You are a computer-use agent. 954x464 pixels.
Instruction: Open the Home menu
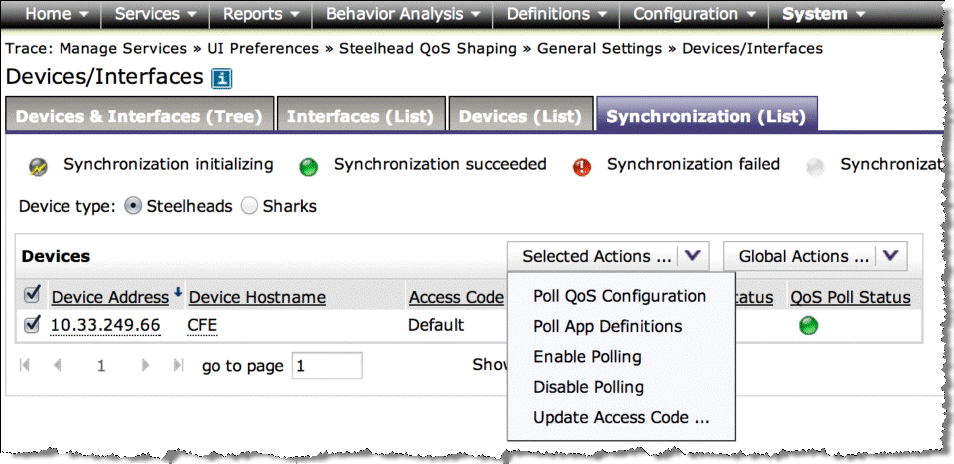click(x=56, y=14)
